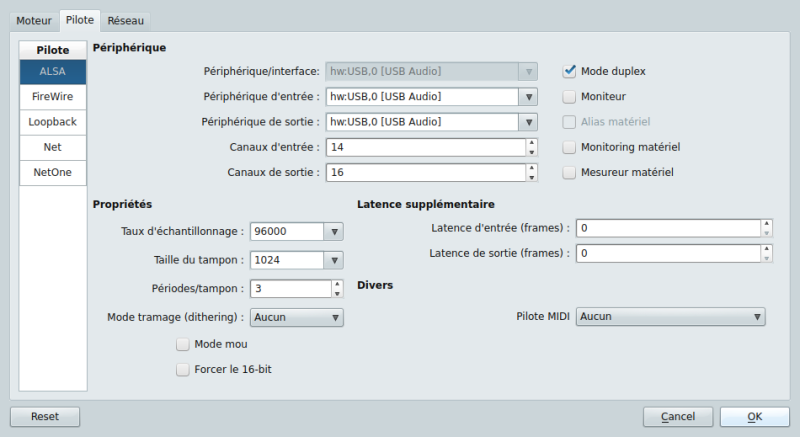This screenshot has height=437, width=800.
Task: Increase the Canaux d'entrée value with up arrow
Action: point(531,142)
